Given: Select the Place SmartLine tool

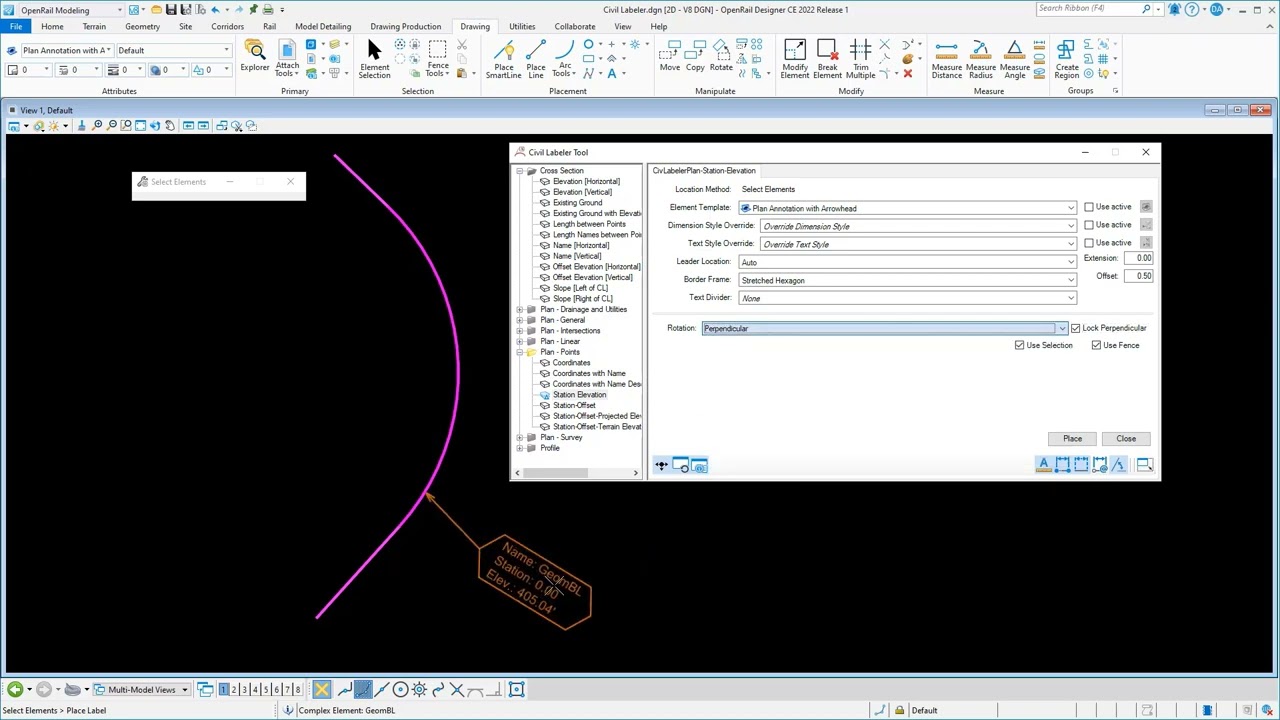Looking at the screenshot, I should 503,59.
